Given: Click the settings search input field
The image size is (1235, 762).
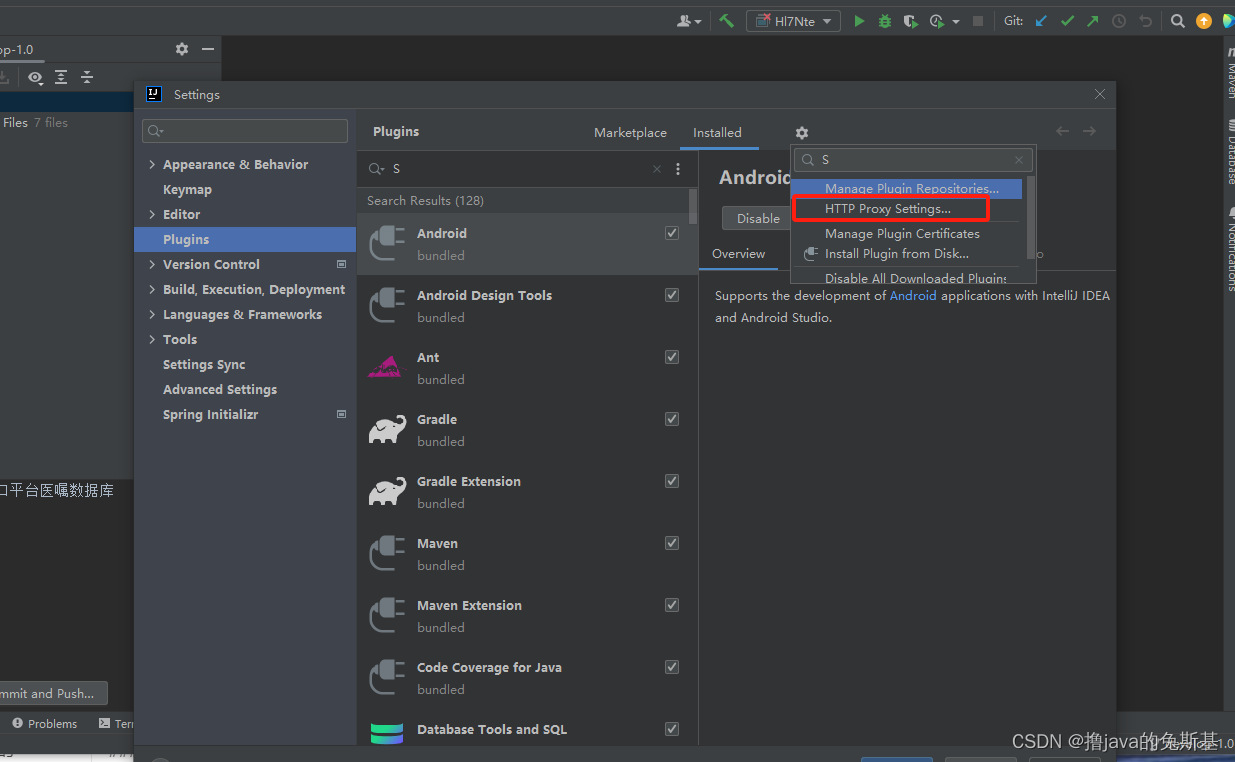Looking at the screenshot, I should point(245,131).
